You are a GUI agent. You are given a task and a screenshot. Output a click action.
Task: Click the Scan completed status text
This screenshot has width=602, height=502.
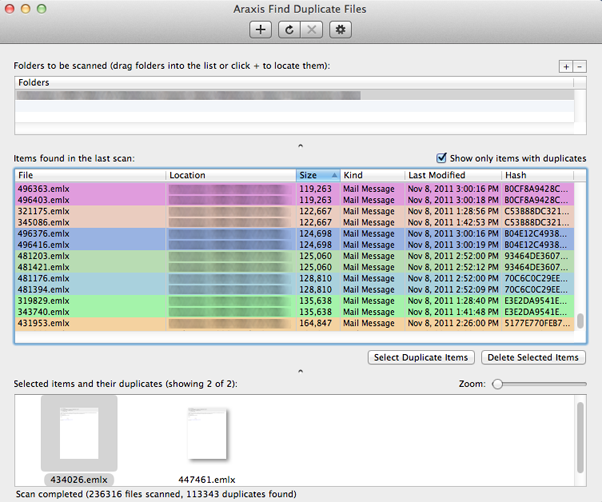[156, 494]
